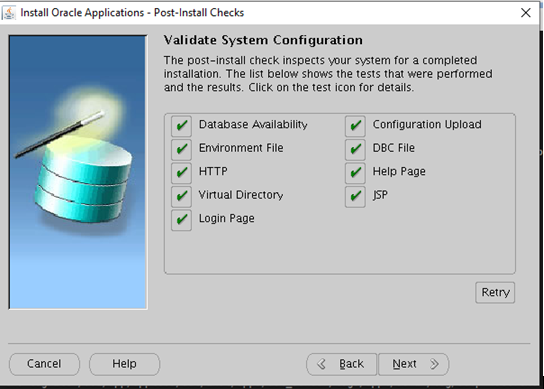Select the 'Environment File' label

pyautogui.click(x=241, y=148)
